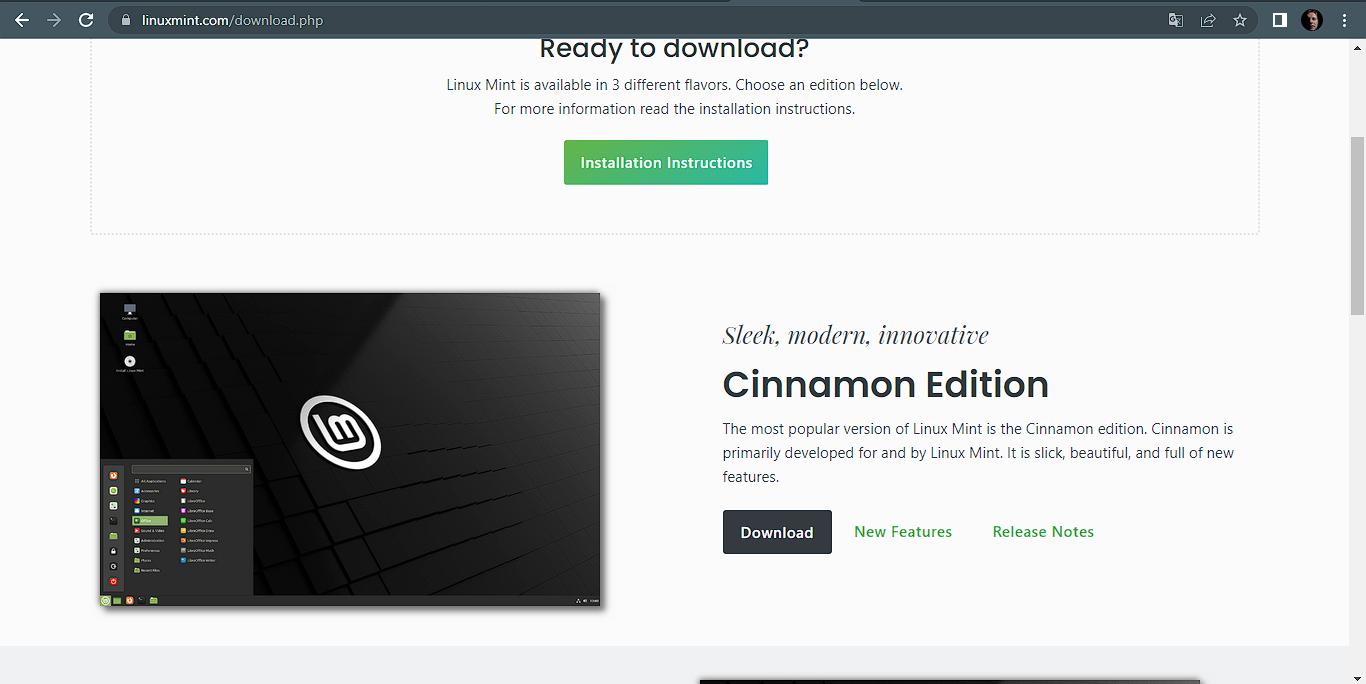Click the browser forward arrow

tap(54, 20)
